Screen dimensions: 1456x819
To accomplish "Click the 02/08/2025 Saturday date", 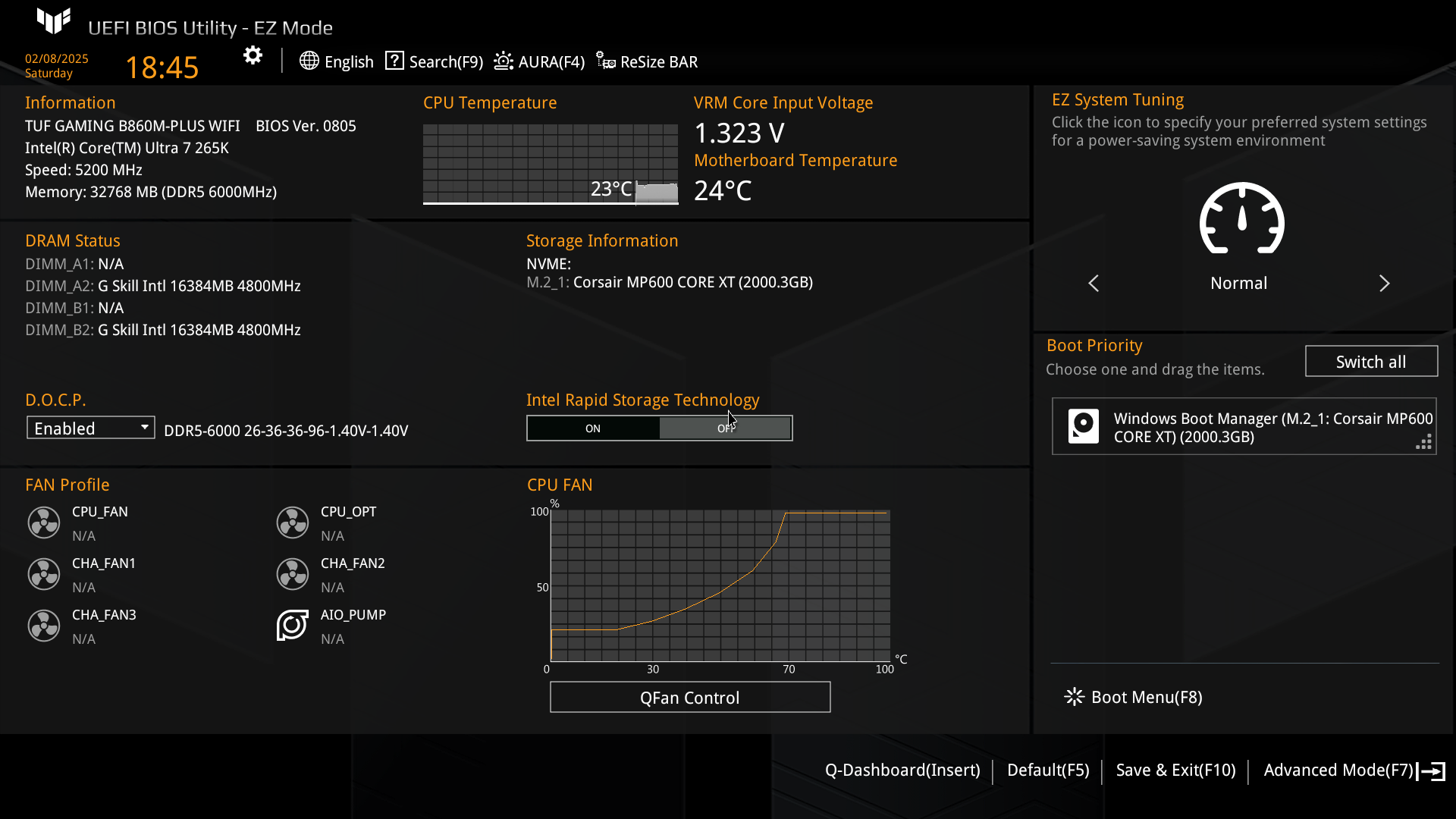I will [x=56, y=66].
